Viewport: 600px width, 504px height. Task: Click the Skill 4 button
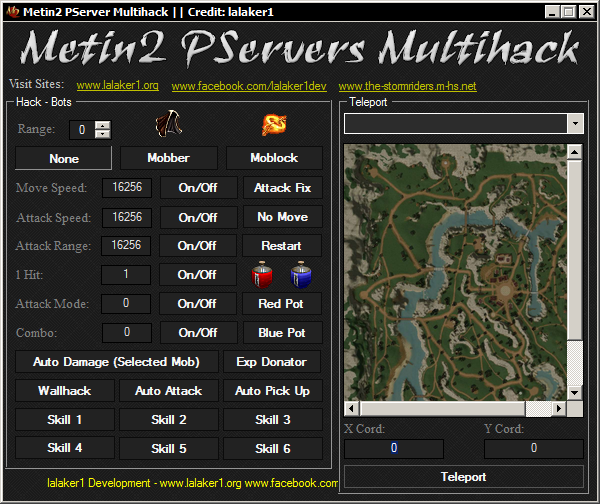pyautogui.click(x=65, y=448)
